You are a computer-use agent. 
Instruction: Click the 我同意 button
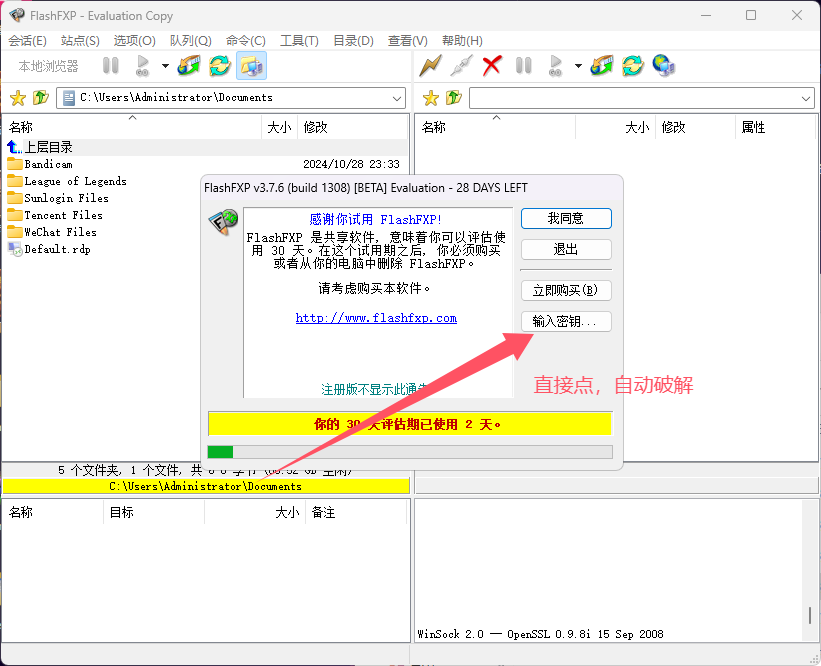click(x=565, y=218)
